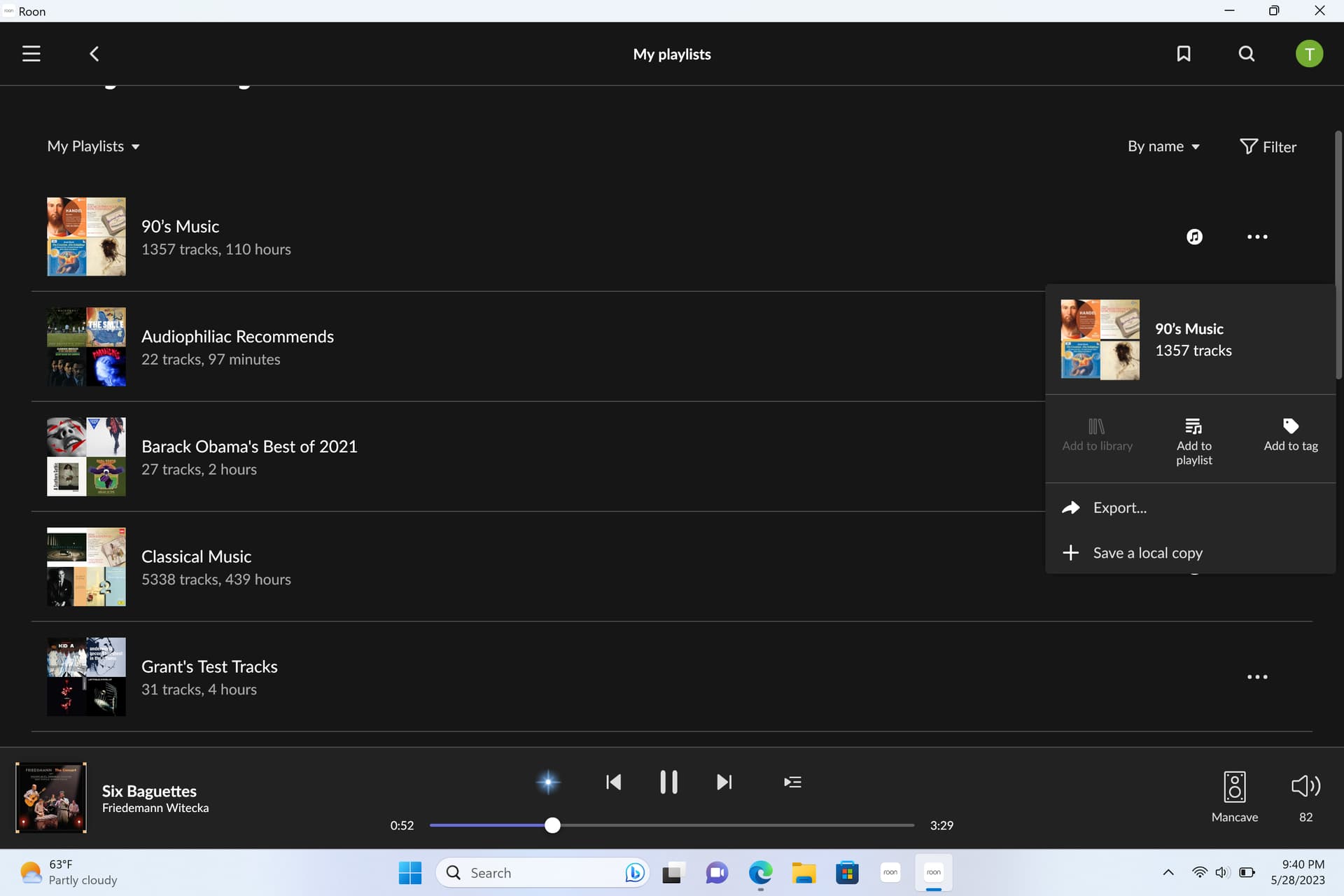Open the hamburger navigation menu
Screen dimensions: 1344x896
pos(31,54)
